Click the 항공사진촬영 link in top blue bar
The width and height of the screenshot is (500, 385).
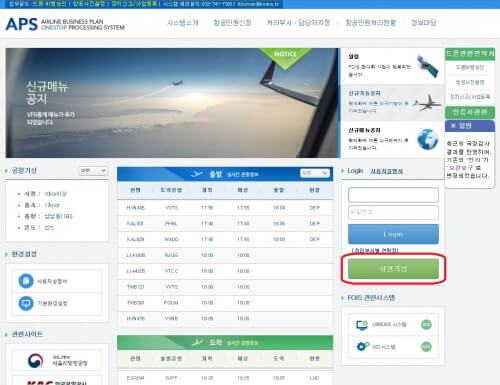[89, 4]
